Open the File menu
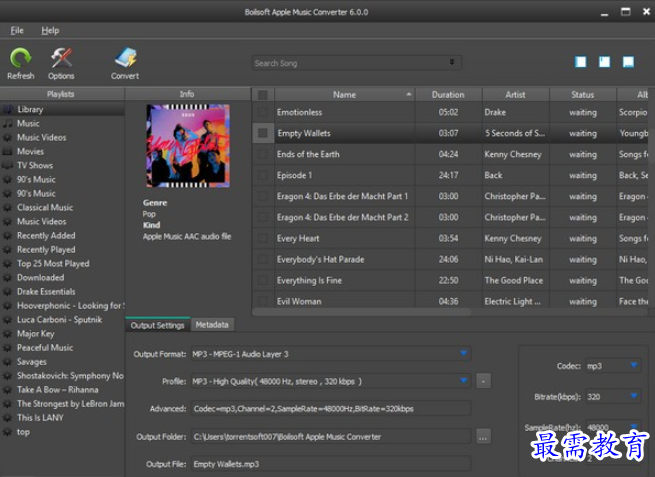The width and height of the screenshot is (655, 477). coord(17,30)
